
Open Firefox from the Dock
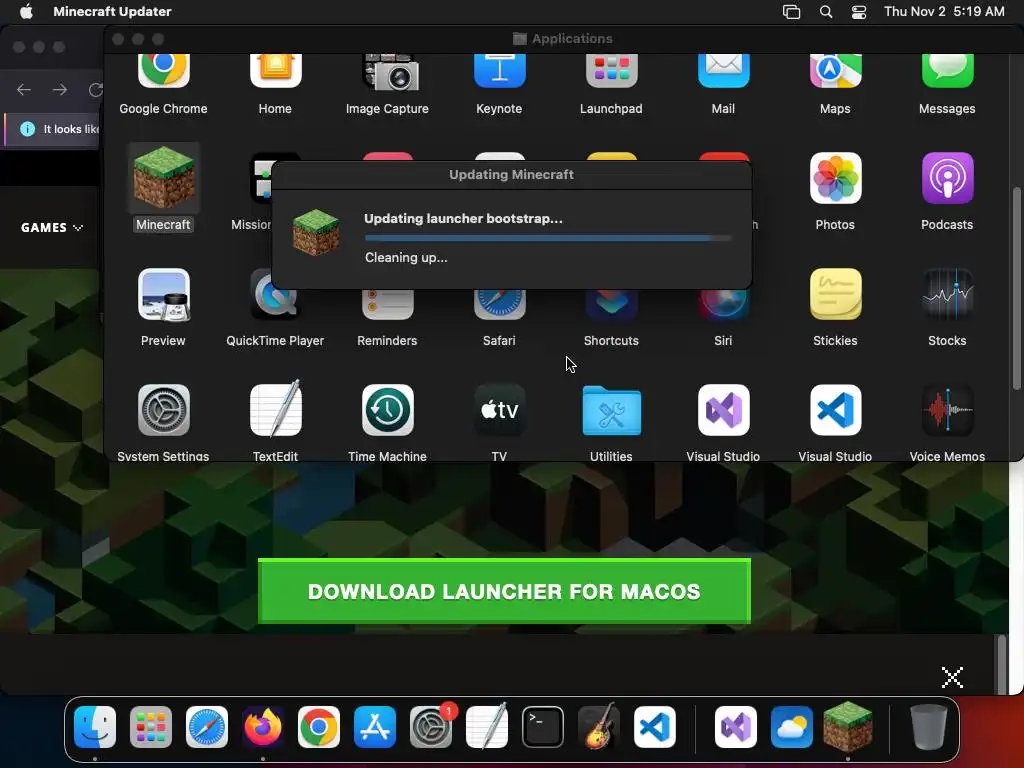click(x=263, y=727)
